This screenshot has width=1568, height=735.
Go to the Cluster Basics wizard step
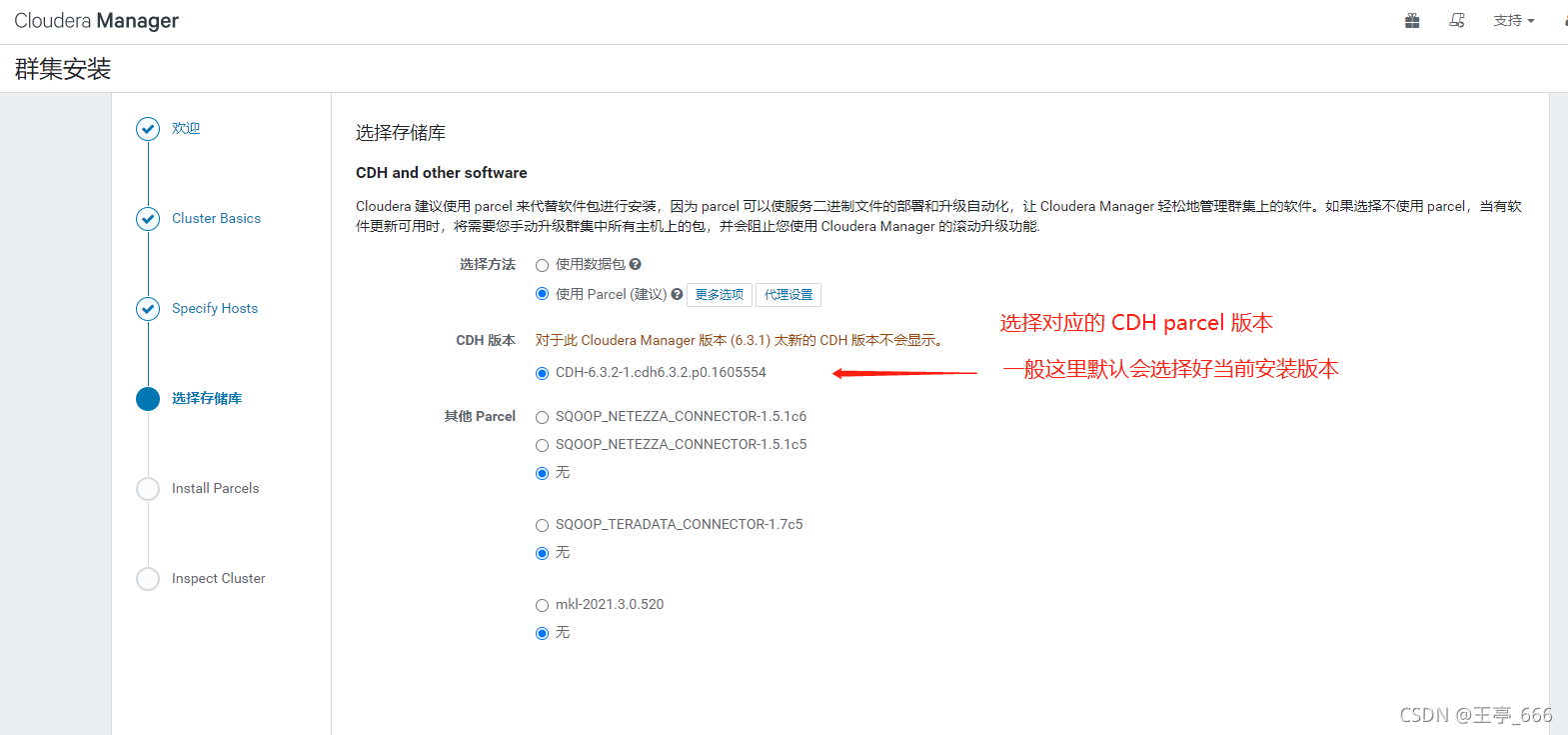(x=216, y=218)
